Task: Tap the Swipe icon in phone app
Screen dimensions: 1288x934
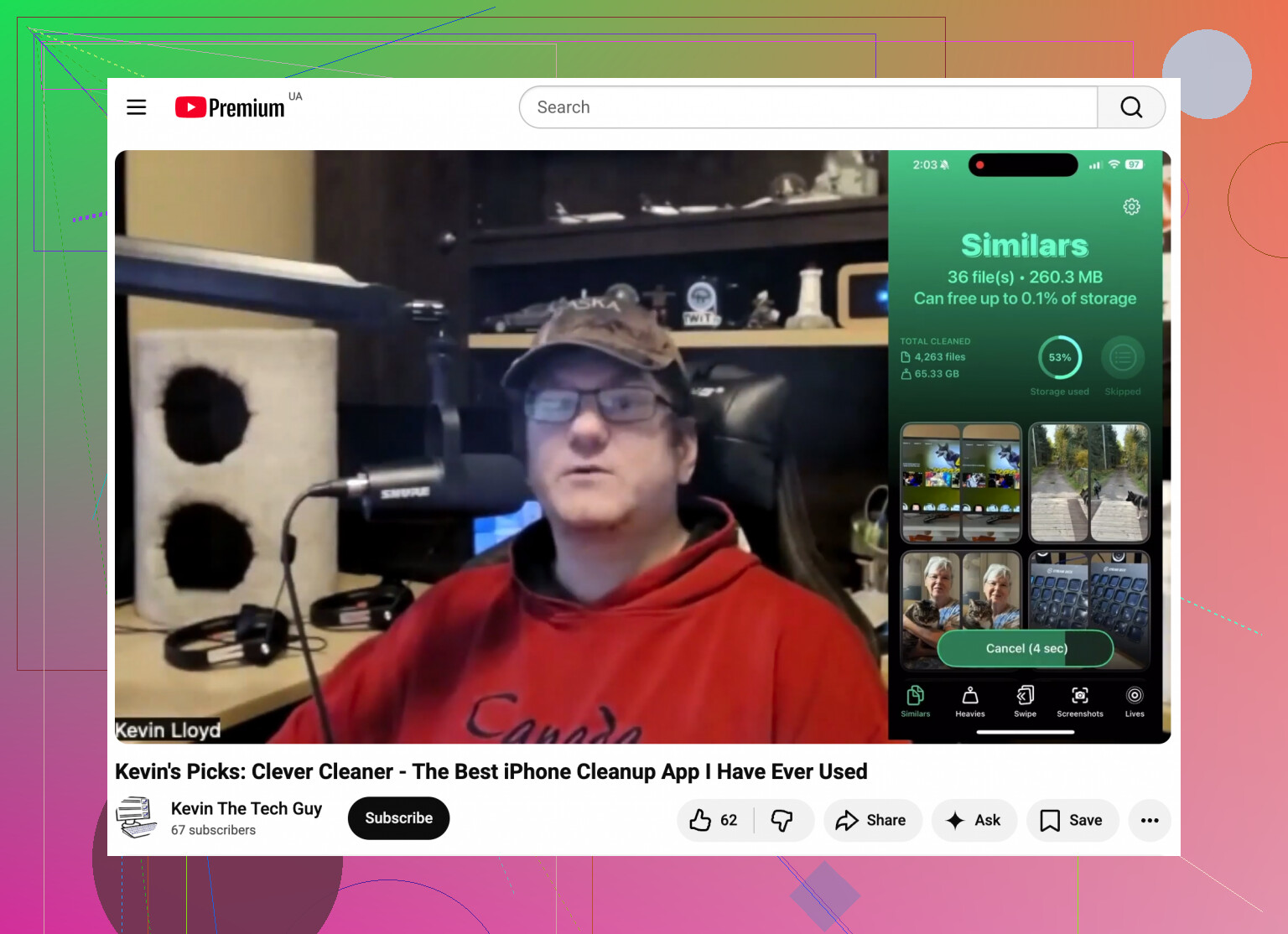Action: point(1025,701)
